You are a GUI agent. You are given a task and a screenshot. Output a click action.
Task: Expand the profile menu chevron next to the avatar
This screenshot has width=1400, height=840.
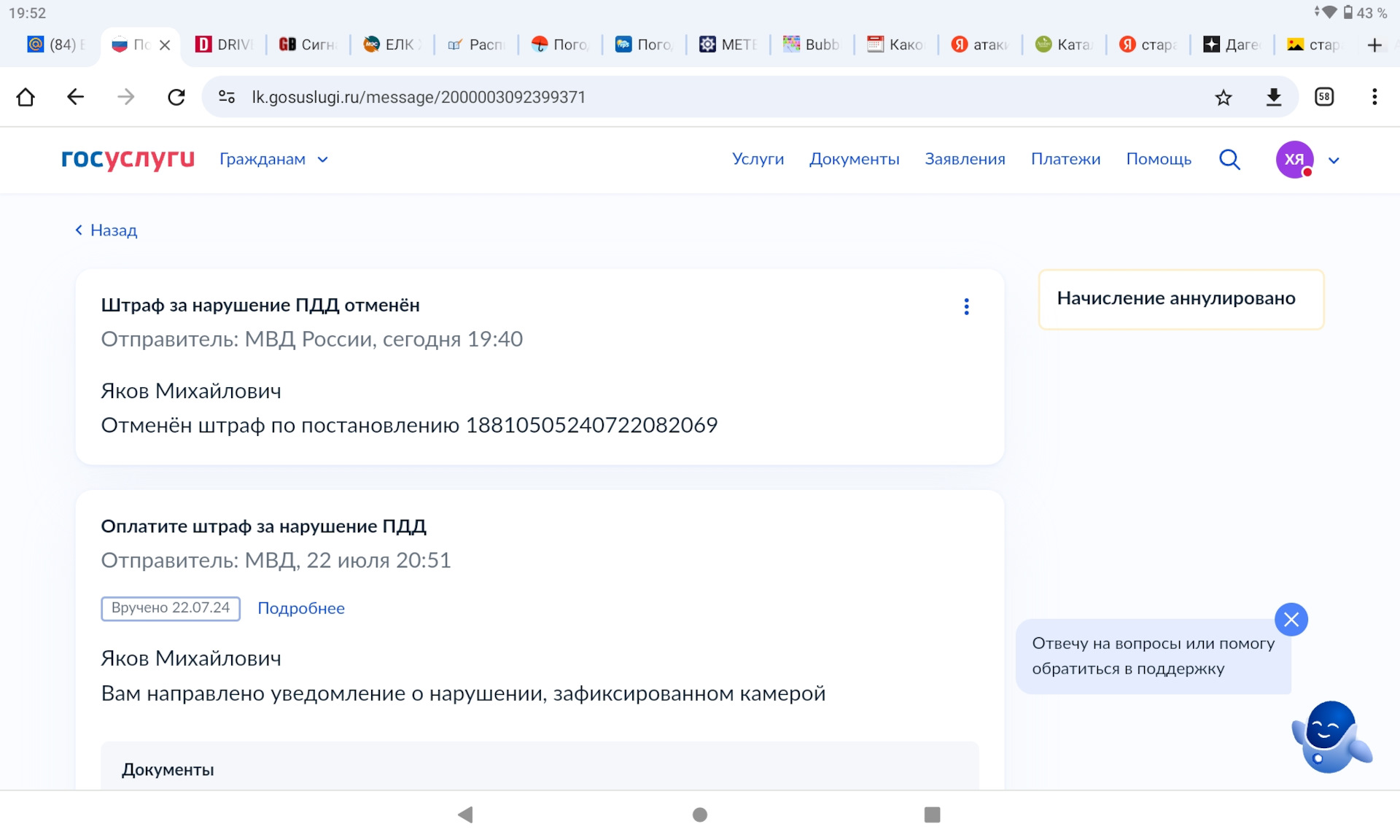pos(1334,160)
